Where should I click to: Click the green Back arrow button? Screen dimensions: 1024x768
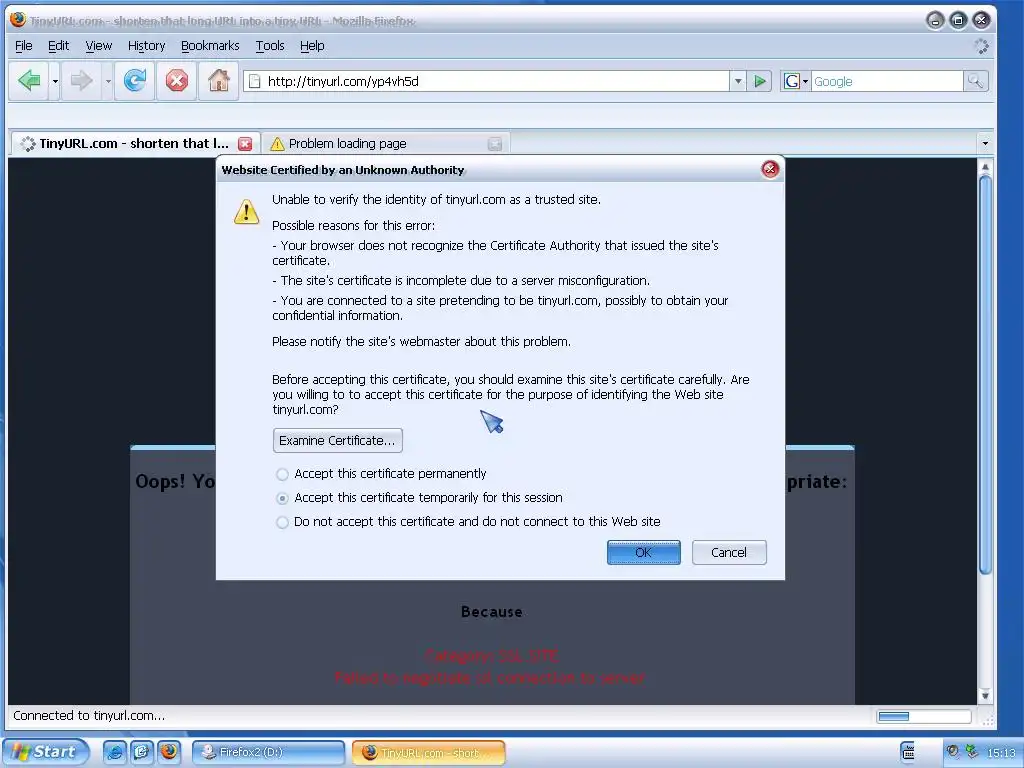29,81
